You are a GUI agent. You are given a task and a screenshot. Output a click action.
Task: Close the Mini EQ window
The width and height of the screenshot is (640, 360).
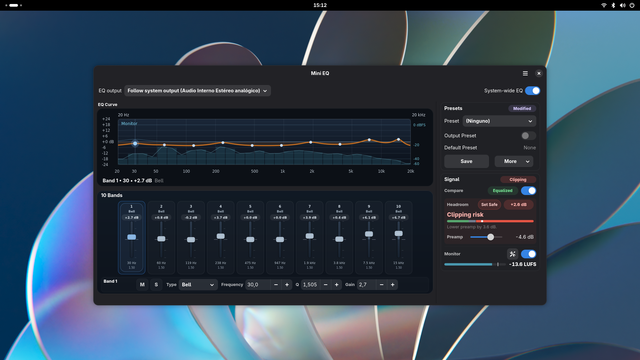click(539, 73)
